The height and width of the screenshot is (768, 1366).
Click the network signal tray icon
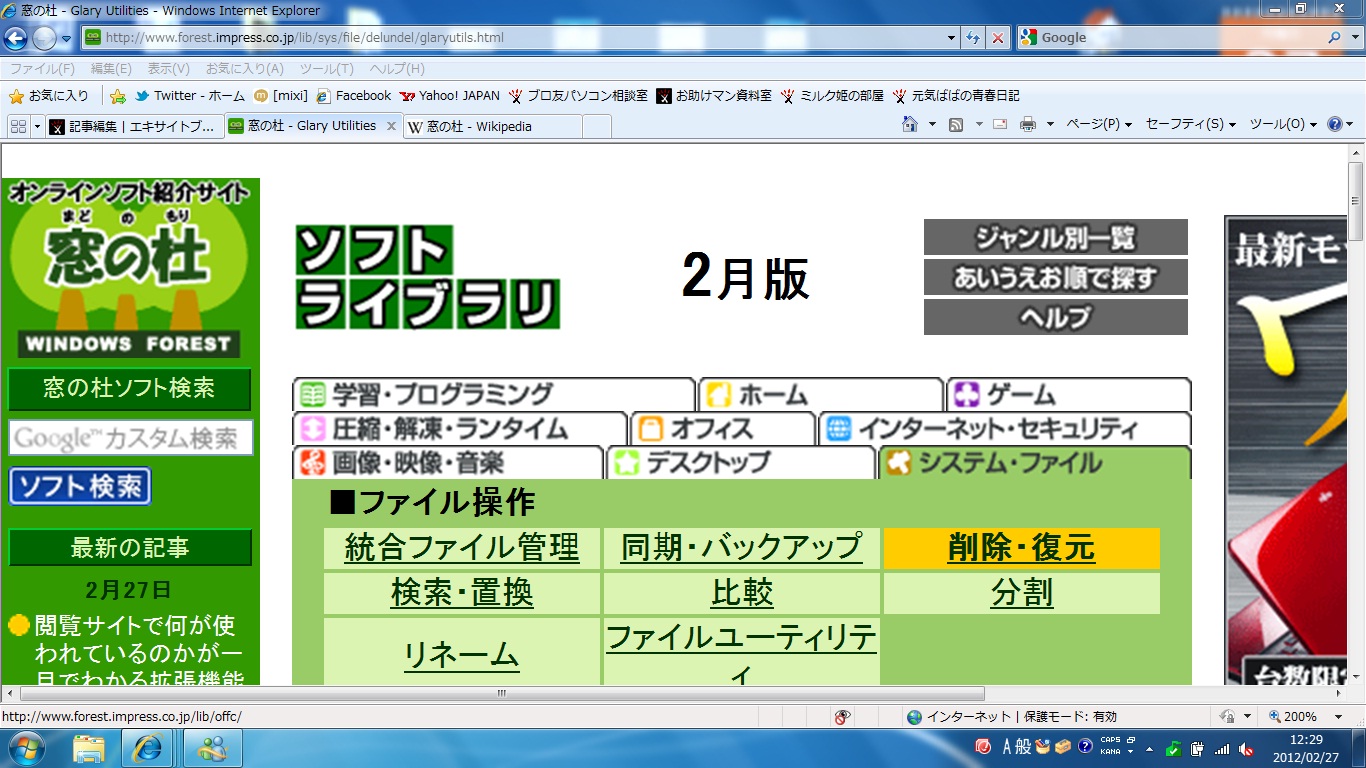[1222, 748]
